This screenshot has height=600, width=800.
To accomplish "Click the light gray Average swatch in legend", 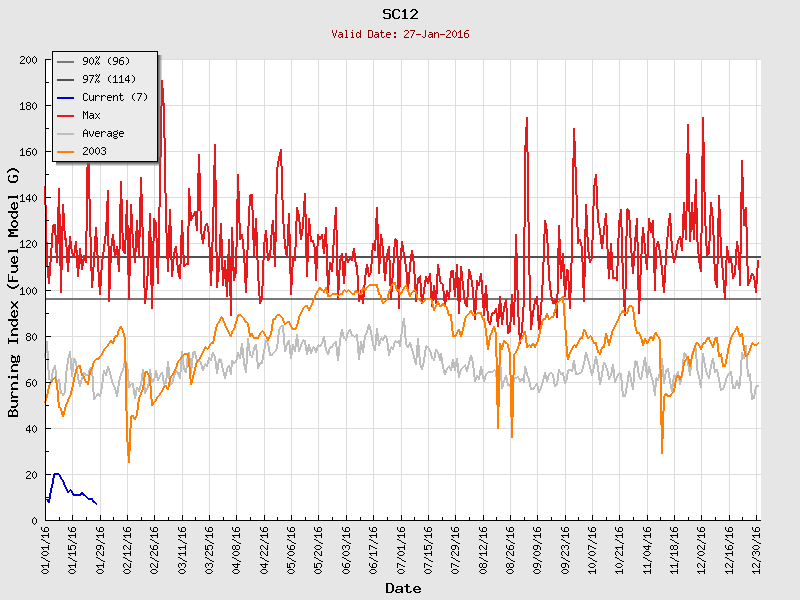I will 67,133.
